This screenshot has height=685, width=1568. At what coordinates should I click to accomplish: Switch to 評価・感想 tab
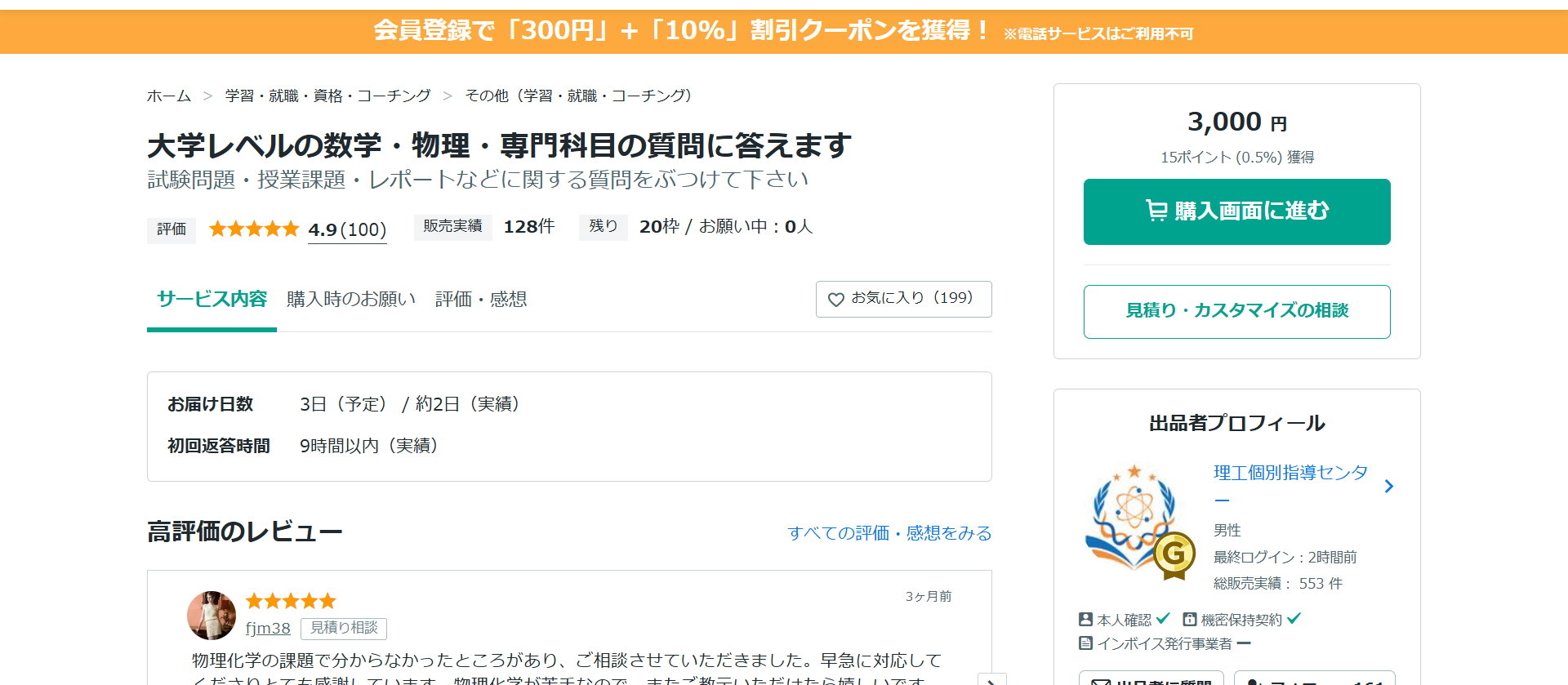click(x=481, y=300)
